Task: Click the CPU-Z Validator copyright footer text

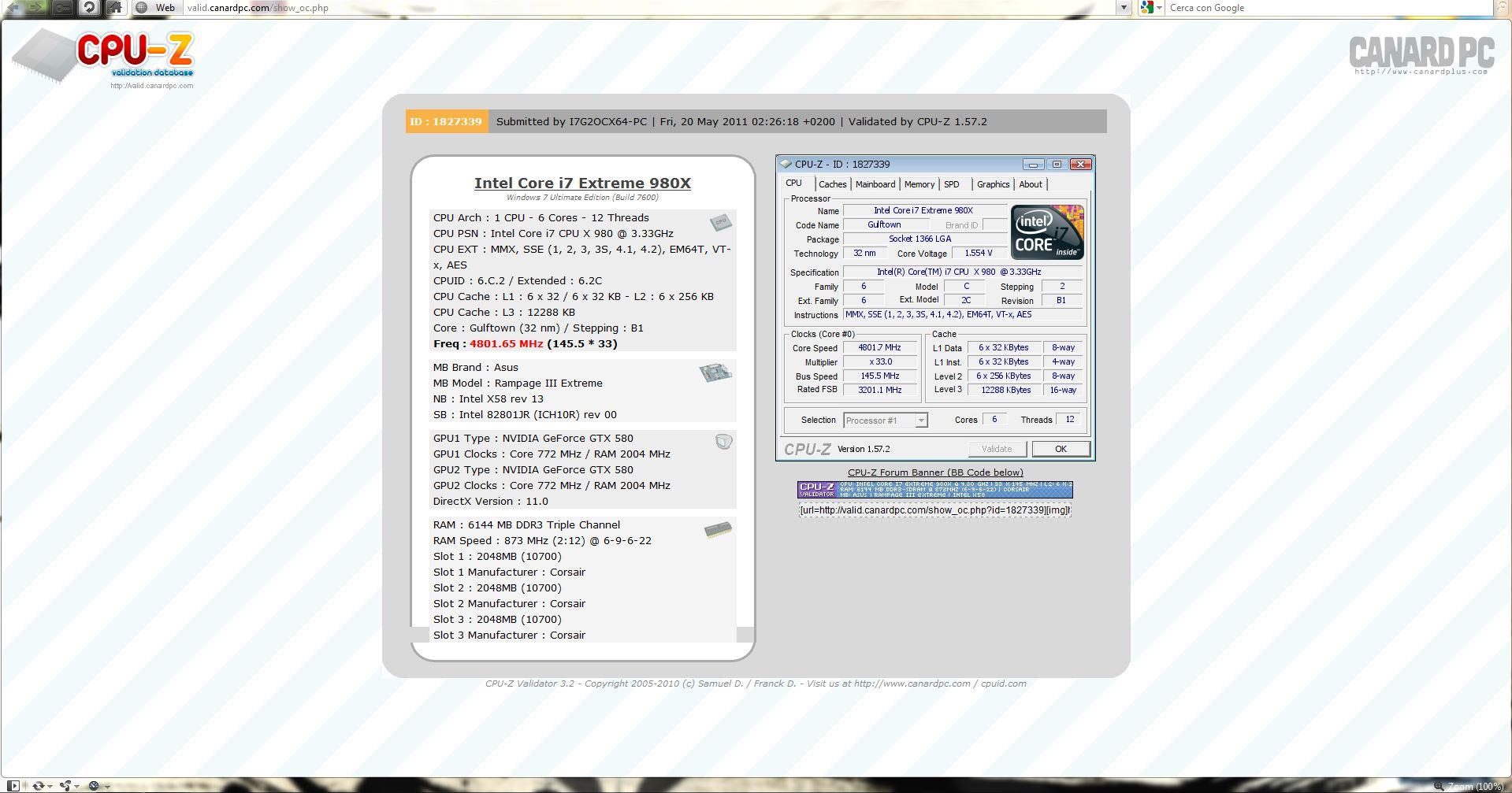Action: 756,684
